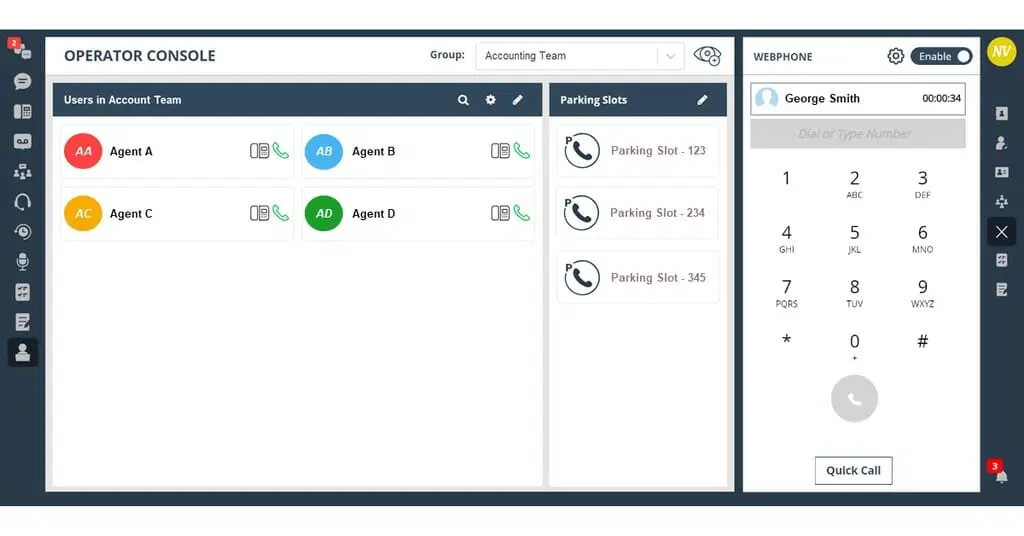The image size is (1024, 536).
Task: Dial keypad digit 3 DEF
Action: click(x=922, y=183)
